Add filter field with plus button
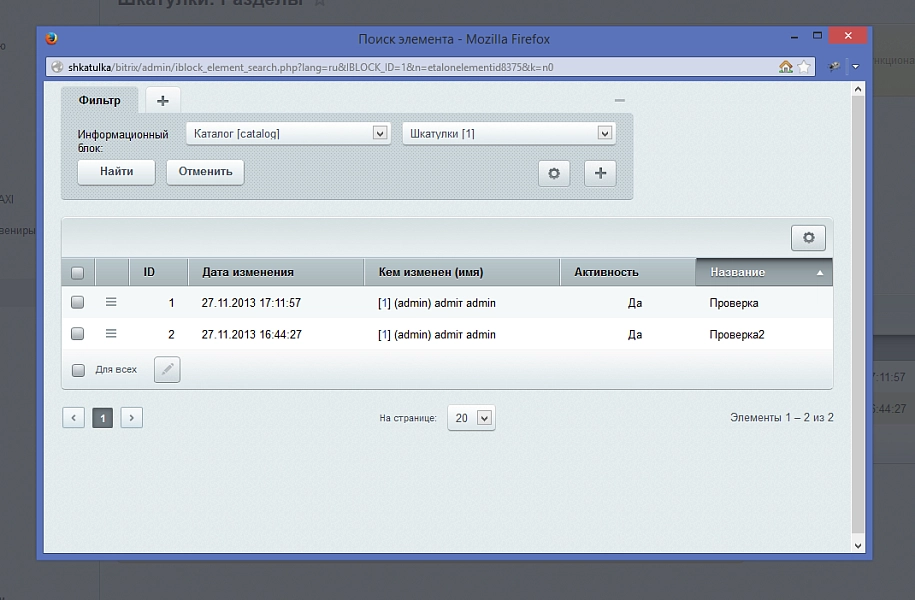Image resolution: width=915 pixels, height=600 pixels. point(600,173)
